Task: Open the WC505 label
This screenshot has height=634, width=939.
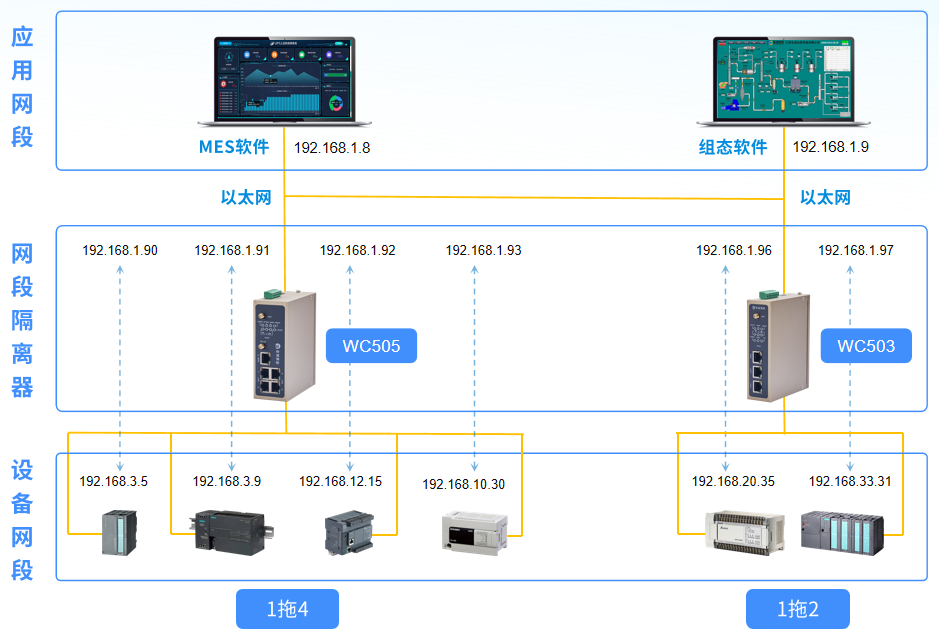Action: (371, 345)
